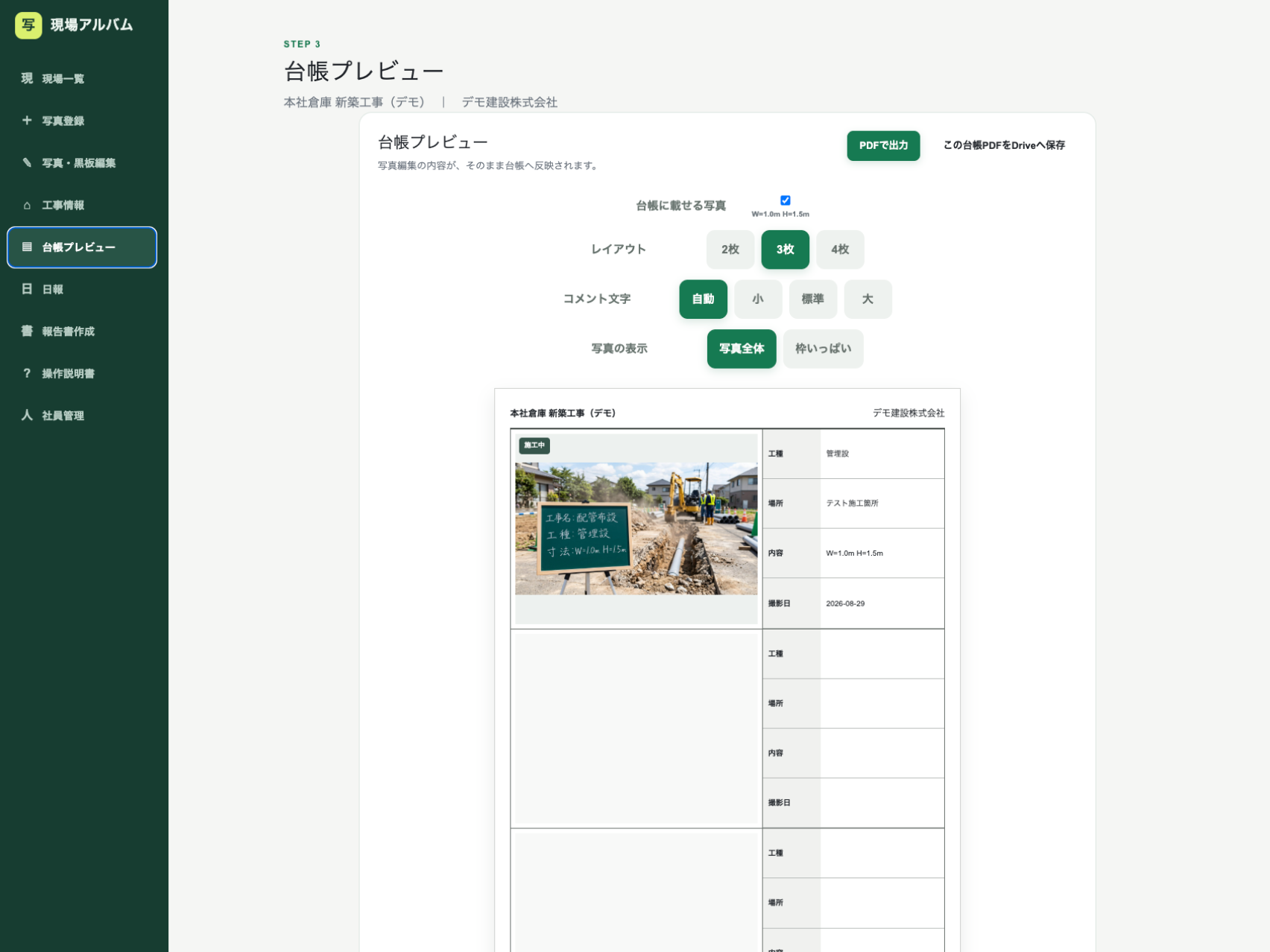Viewport: 1270px width, 952px height.
Task: Click the 管埋設 value in the ledger
Action: 837,454
